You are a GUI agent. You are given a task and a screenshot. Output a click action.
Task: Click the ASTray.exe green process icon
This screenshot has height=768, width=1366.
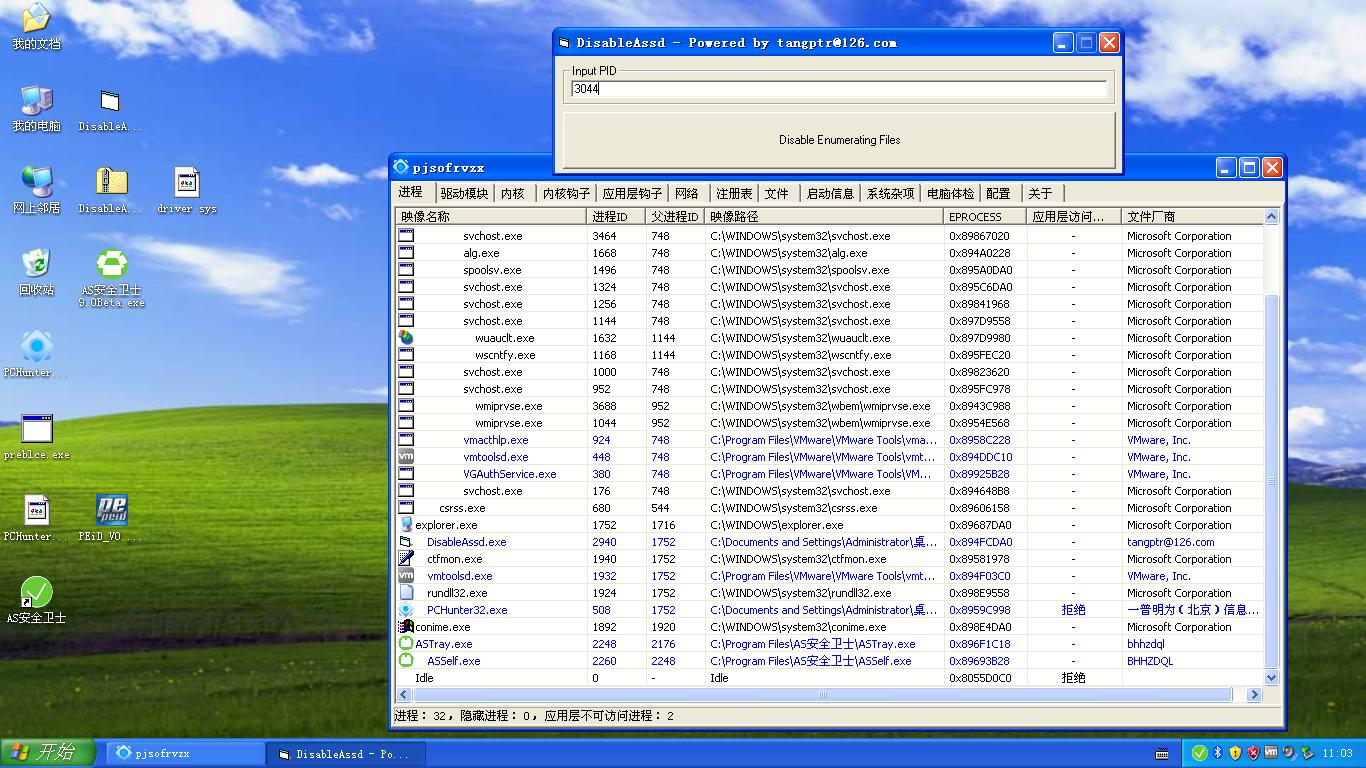pyautogui.click(x=406, y=644)
